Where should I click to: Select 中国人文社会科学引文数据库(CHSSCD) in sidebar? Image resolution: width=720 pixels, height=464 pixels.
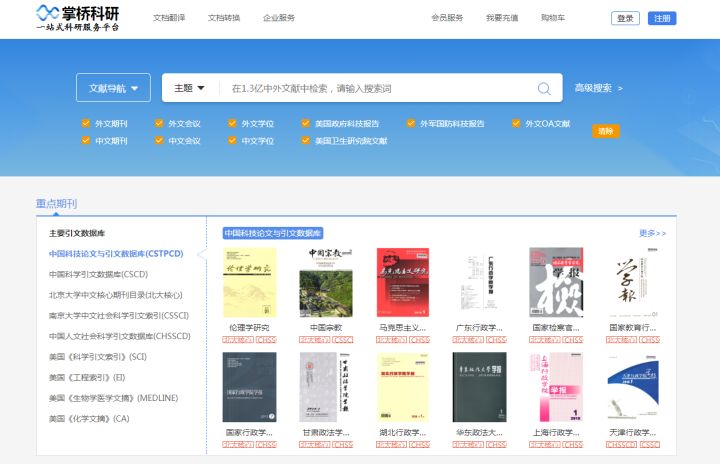pos(119,336)
